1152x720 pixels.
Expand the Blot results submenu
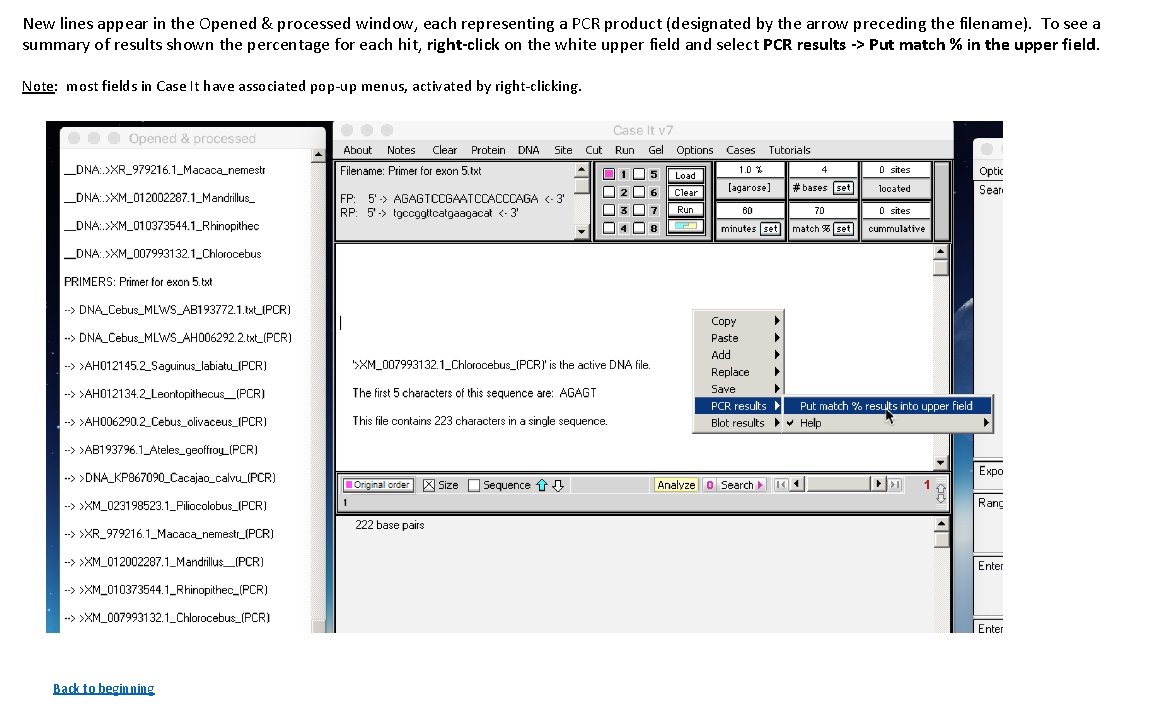click(x=738, y=422)
